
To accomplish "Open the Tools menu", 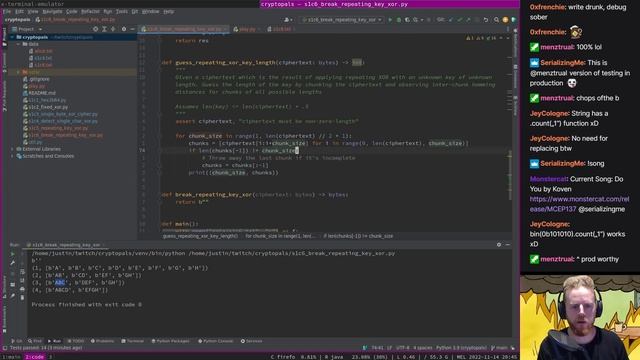I will click(x=122, y=11).
